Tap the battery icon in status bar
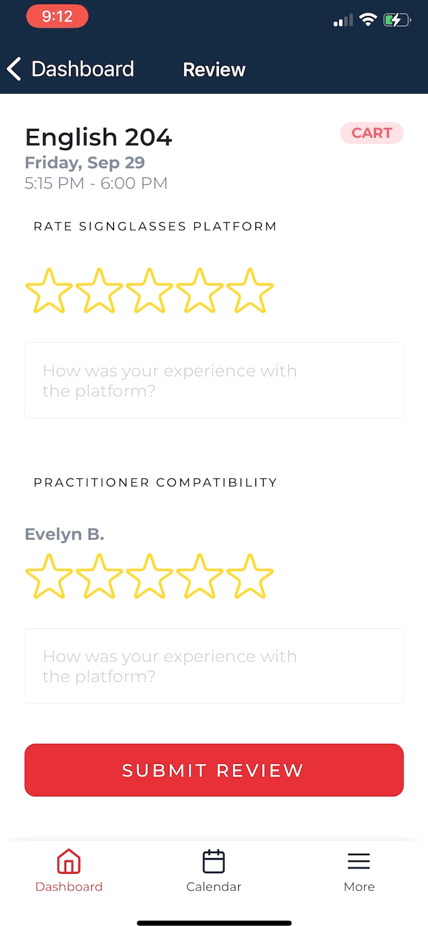 pyautogui.click(x=397, y=21)
